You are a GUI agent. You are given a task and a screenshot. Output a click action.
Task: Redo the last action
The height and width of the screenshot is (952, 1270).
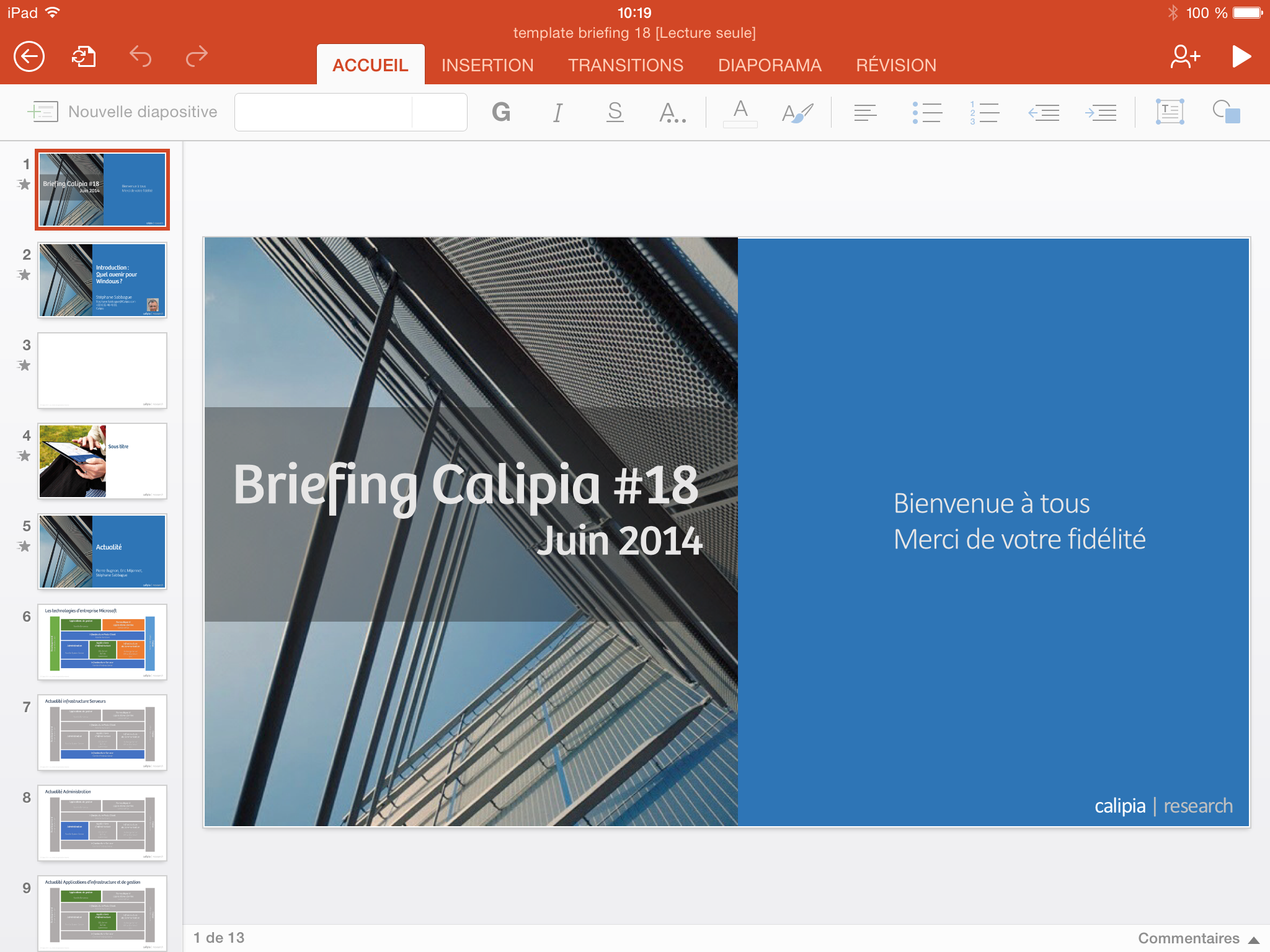(197, 56)
